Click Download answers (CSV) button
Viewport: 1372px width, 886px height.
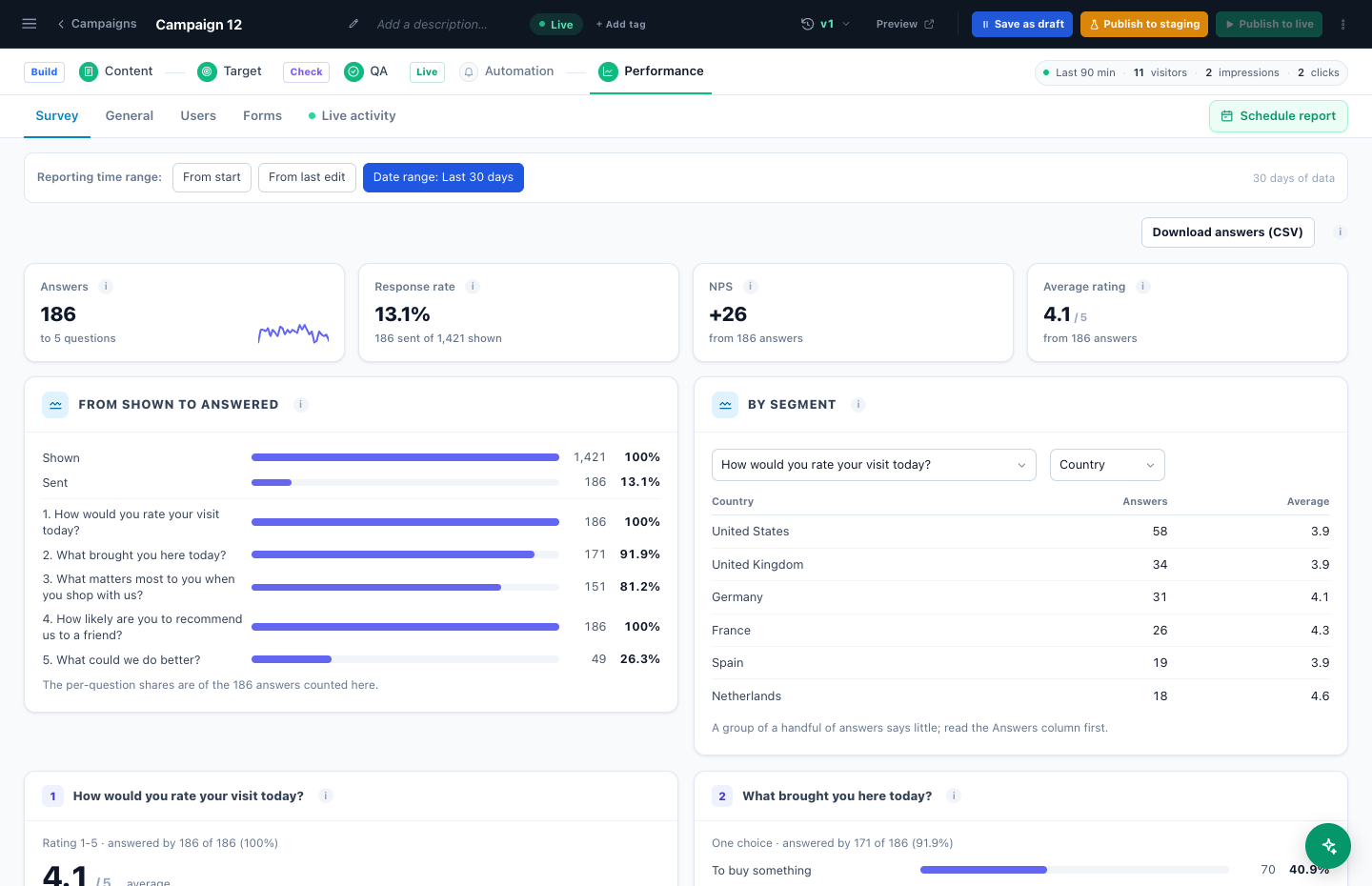tap(1227, 232)
